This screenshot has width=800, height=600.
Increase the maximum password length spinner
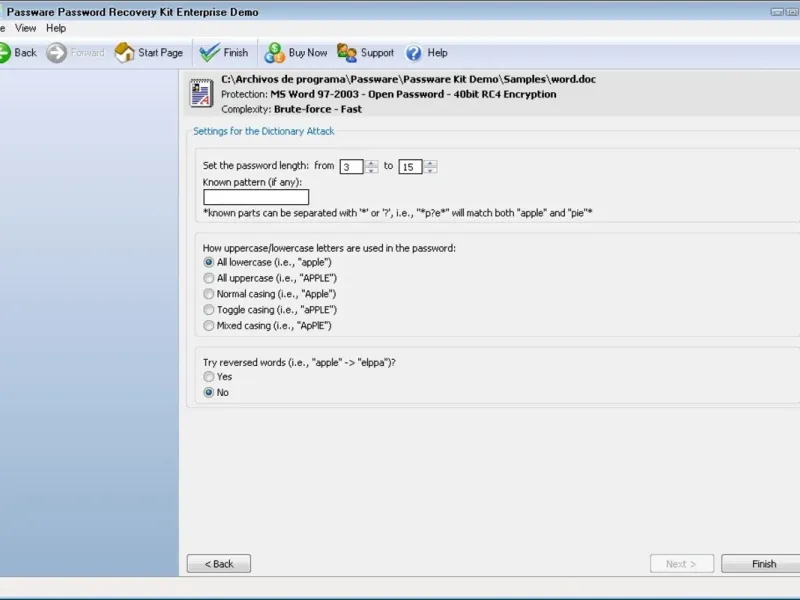pyautogui.click(x=430, y=163)
